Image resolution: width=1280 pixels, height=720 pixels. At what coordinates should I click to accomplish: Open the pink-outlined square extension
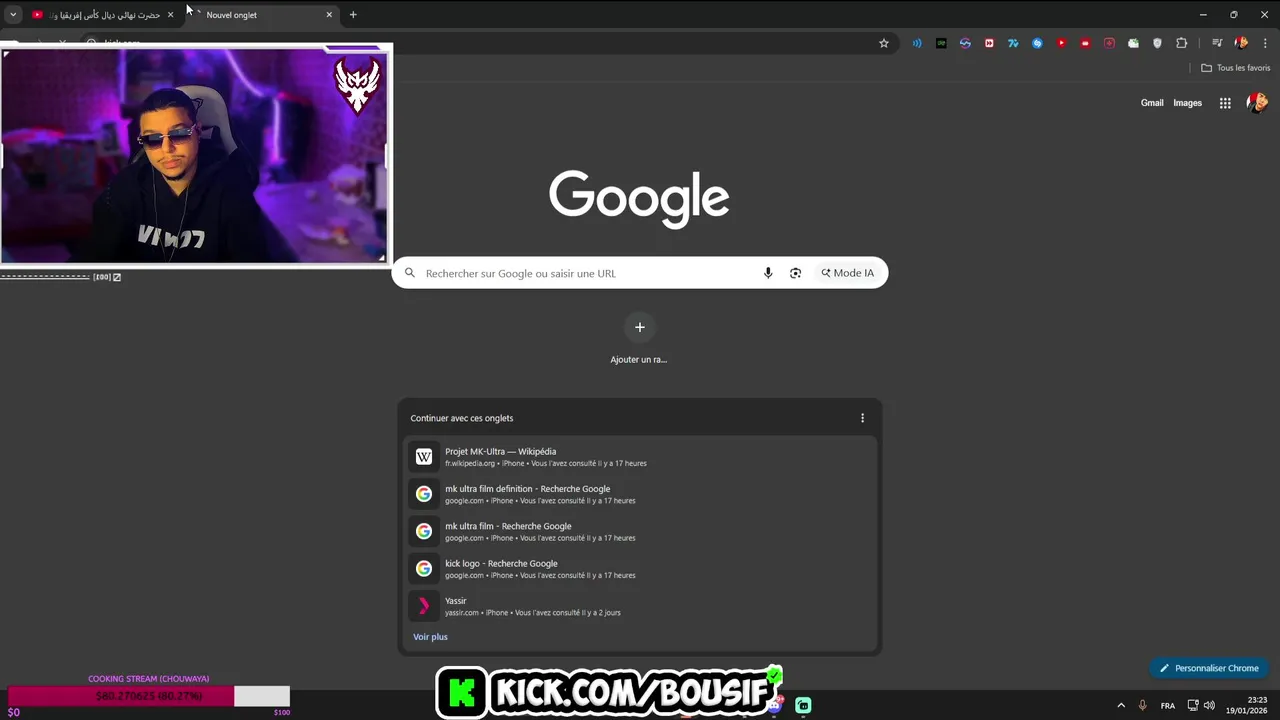click(x=1109, y=43)
